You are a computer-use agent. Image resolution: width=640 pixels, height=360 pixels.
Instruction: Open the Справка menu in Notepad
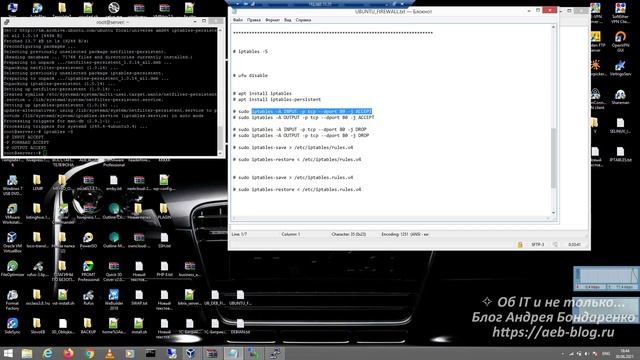click(x=303, y=20)
